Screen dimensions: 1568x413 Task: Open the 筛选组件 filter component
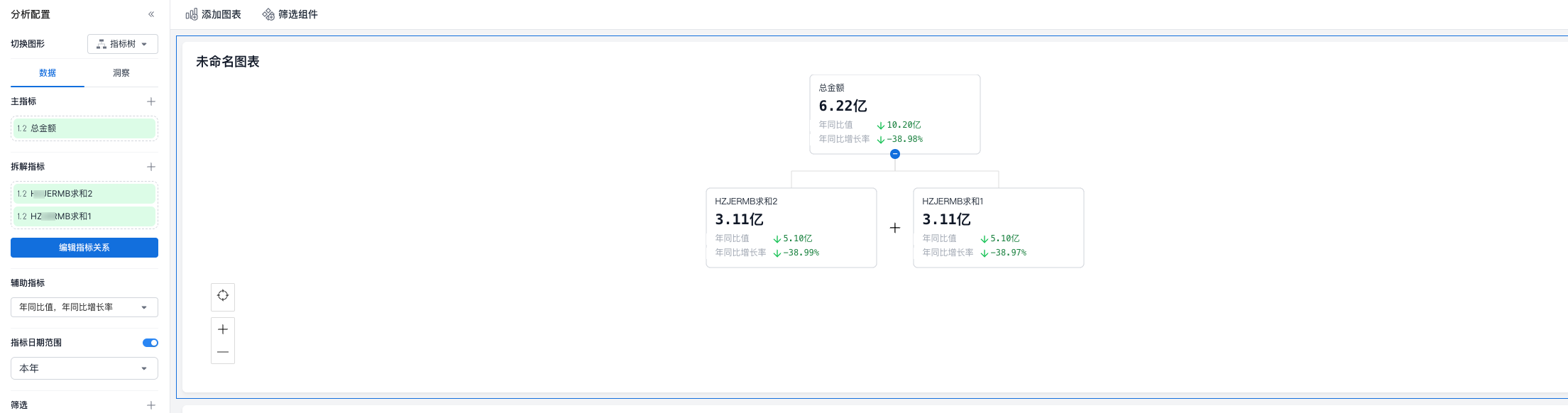coord(290,14)
